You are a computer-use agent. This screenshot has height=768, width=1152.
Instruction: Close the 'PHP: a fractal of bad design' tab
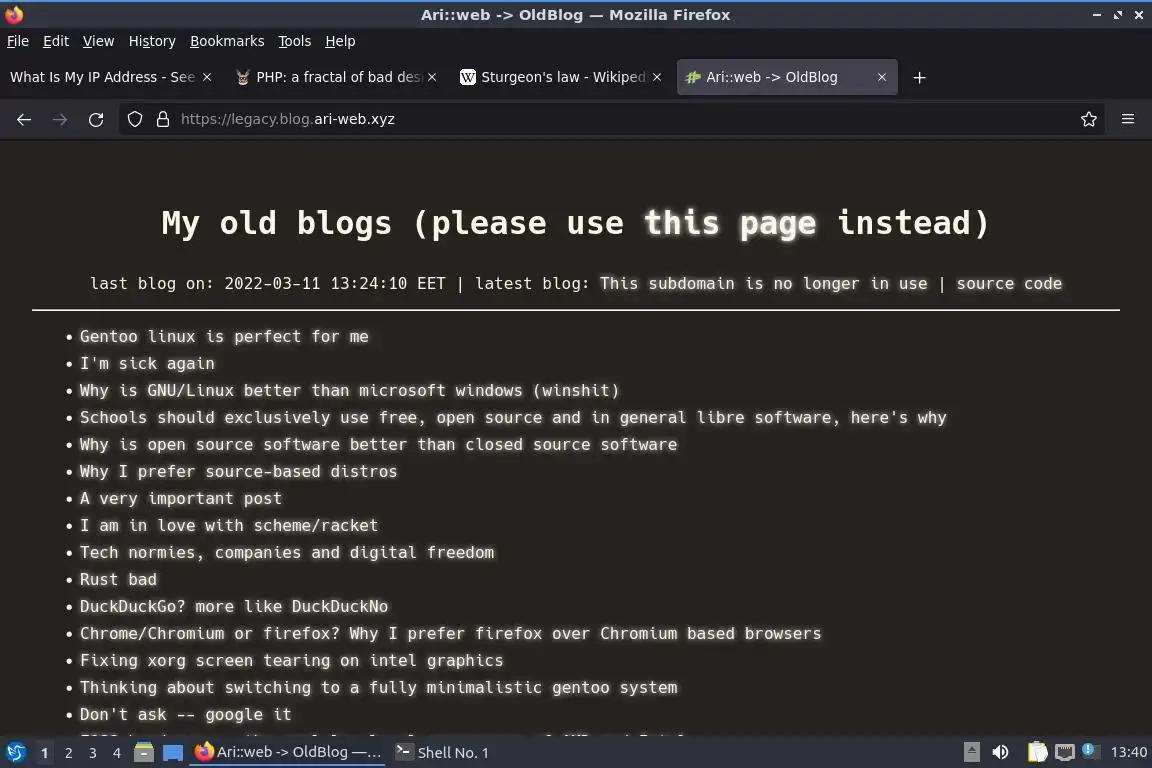432,77
